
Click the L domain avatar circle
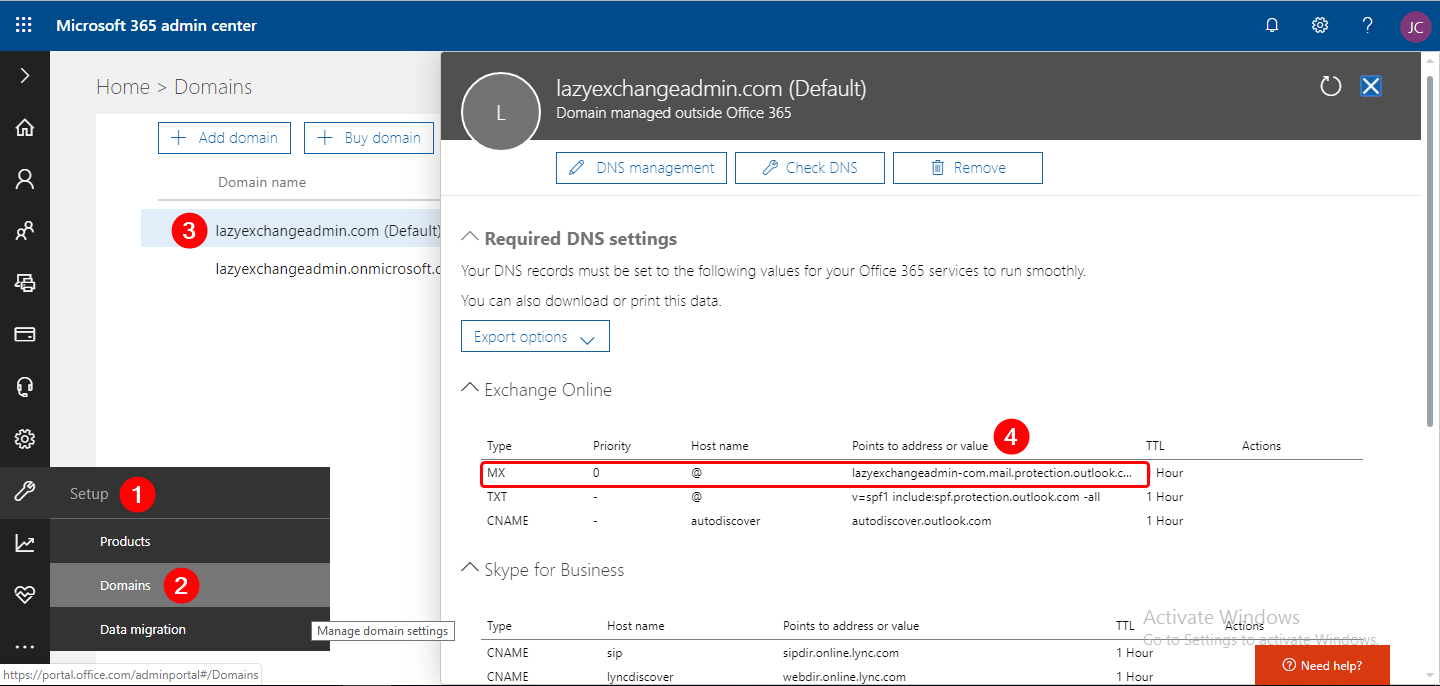pos(500,113)
